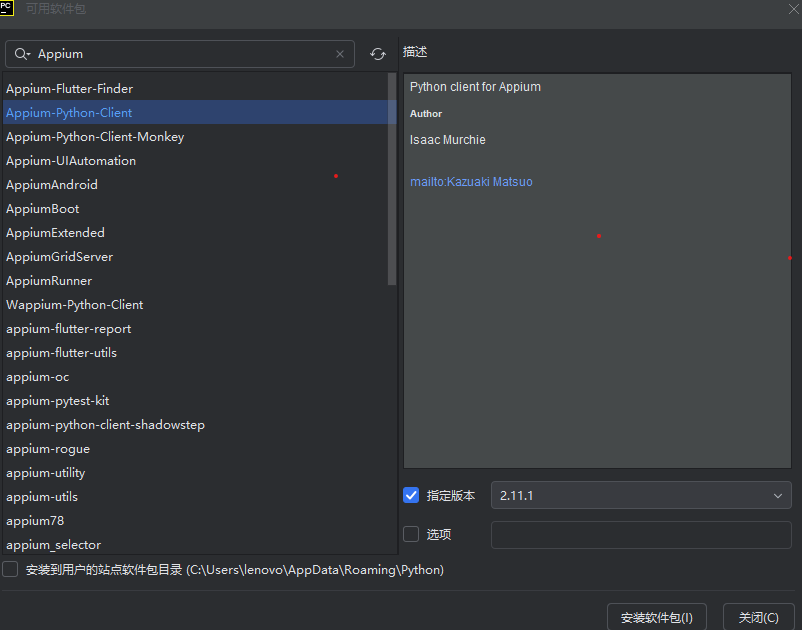This screenshot has width=802, height=630.
Task: Select appium-rogue package
Action: pyautogui.click(x=196, y=449)
